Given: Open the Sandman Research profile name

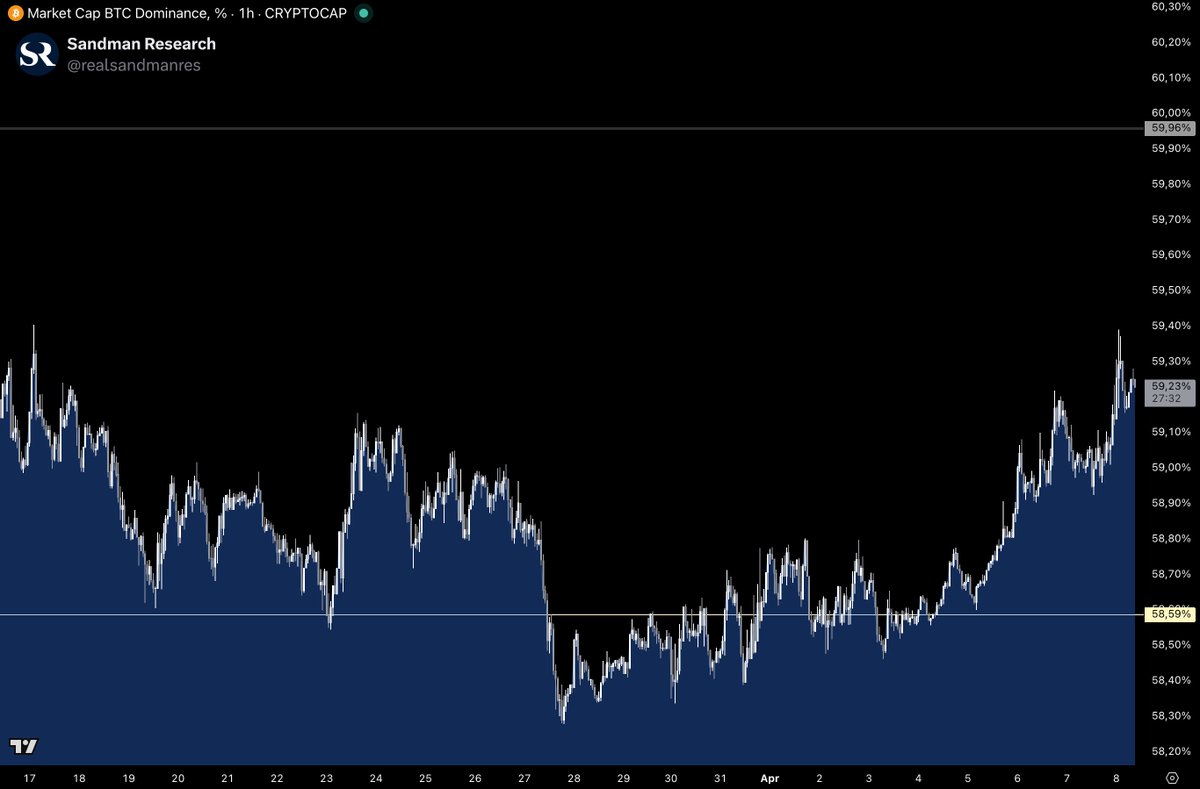Looking at the screenshot, I should tap(141, 44).
